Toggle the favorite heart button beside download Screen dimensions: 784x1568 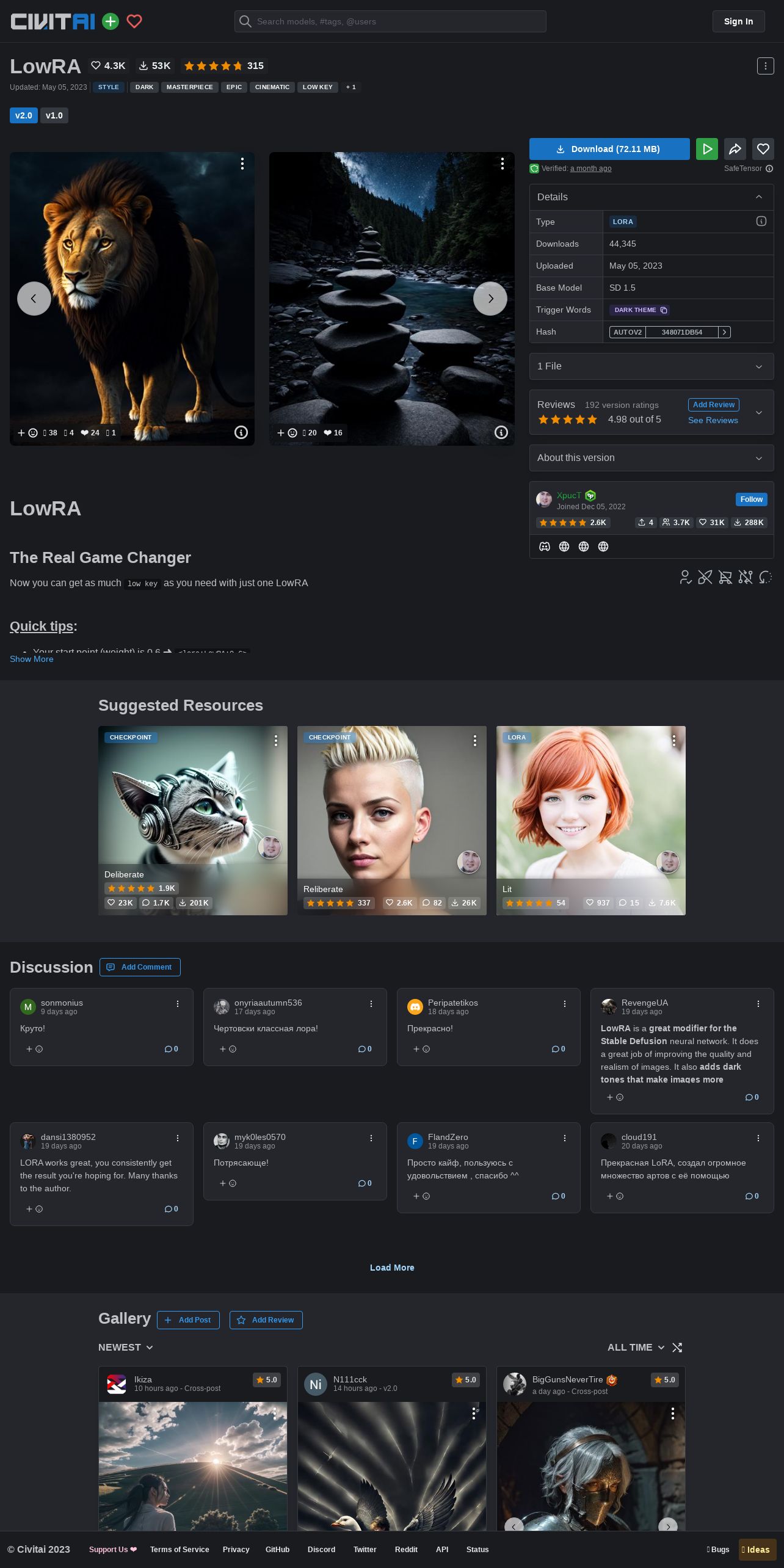pos(763,149)
